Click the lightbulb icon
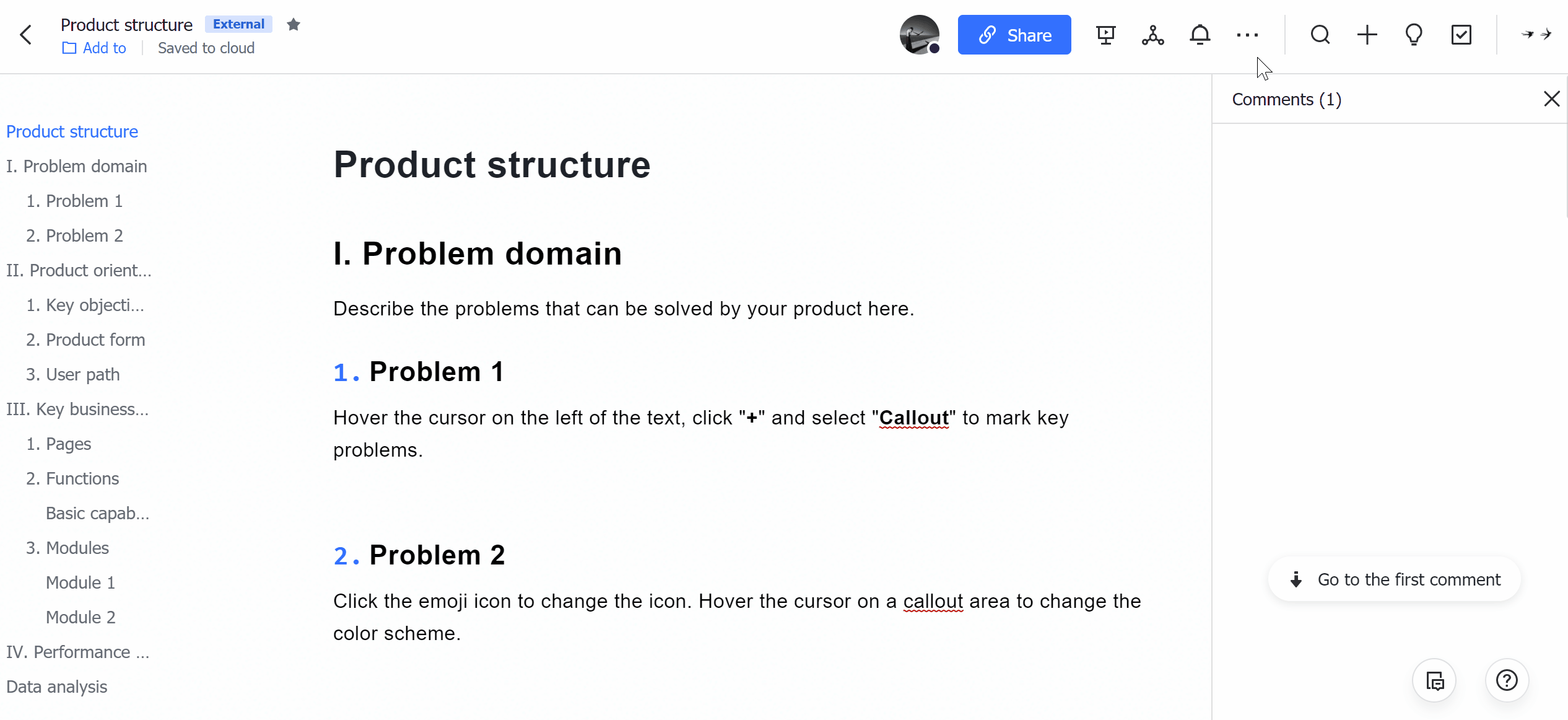The height and width of the screenshot is (720, 1568). 1414,35
